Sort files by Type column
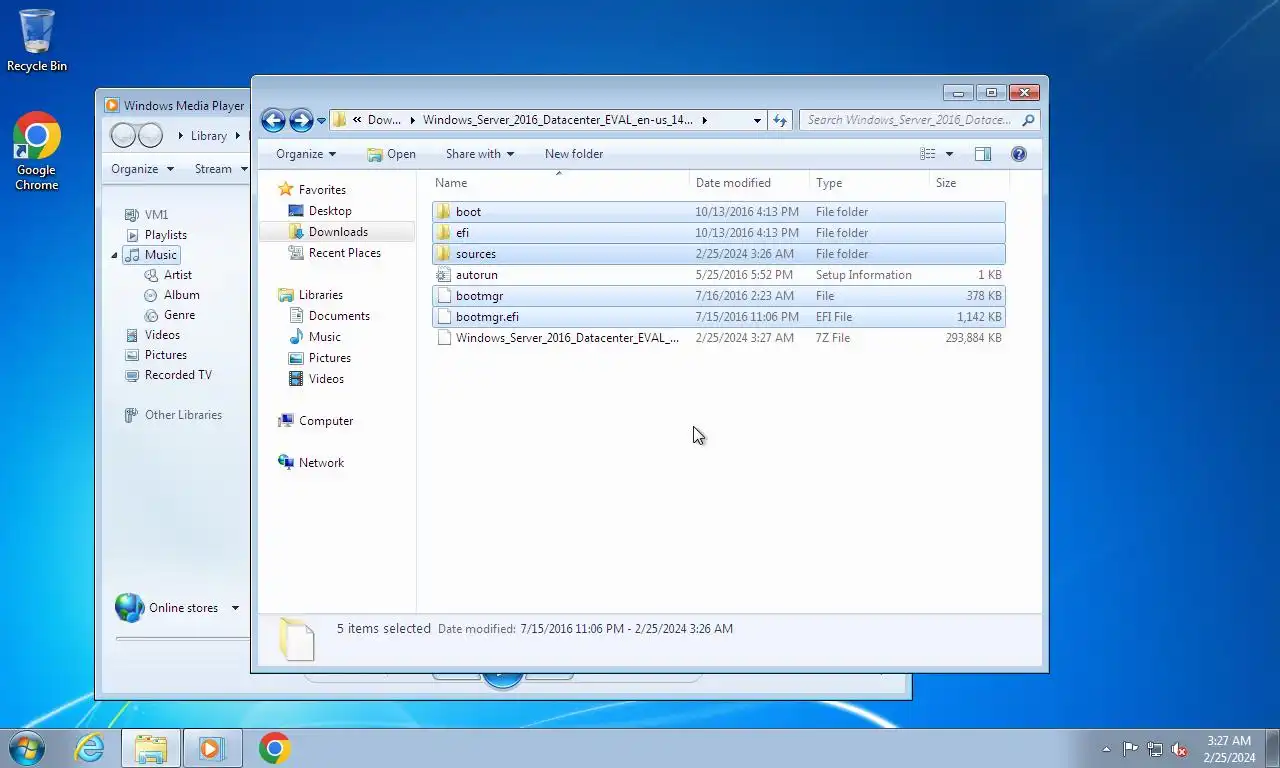Image resolution: width=1280 pixels, height=768 pixels. pyautogui.click(x=869, y=183)
